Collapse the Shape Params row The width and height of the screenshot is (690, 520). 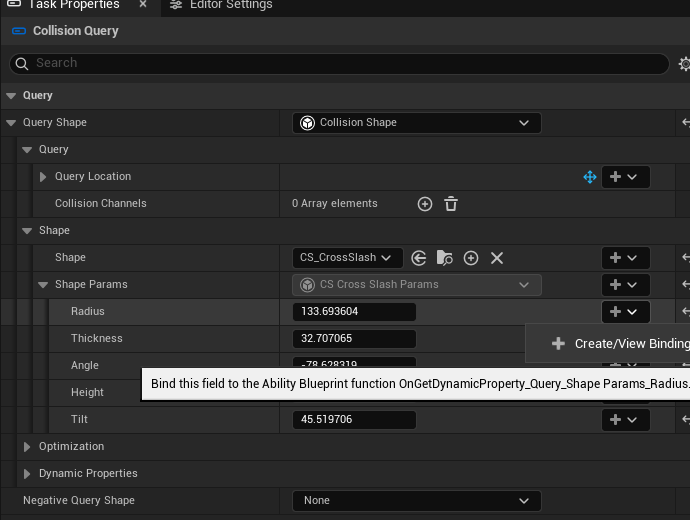(x=43, y=285)
